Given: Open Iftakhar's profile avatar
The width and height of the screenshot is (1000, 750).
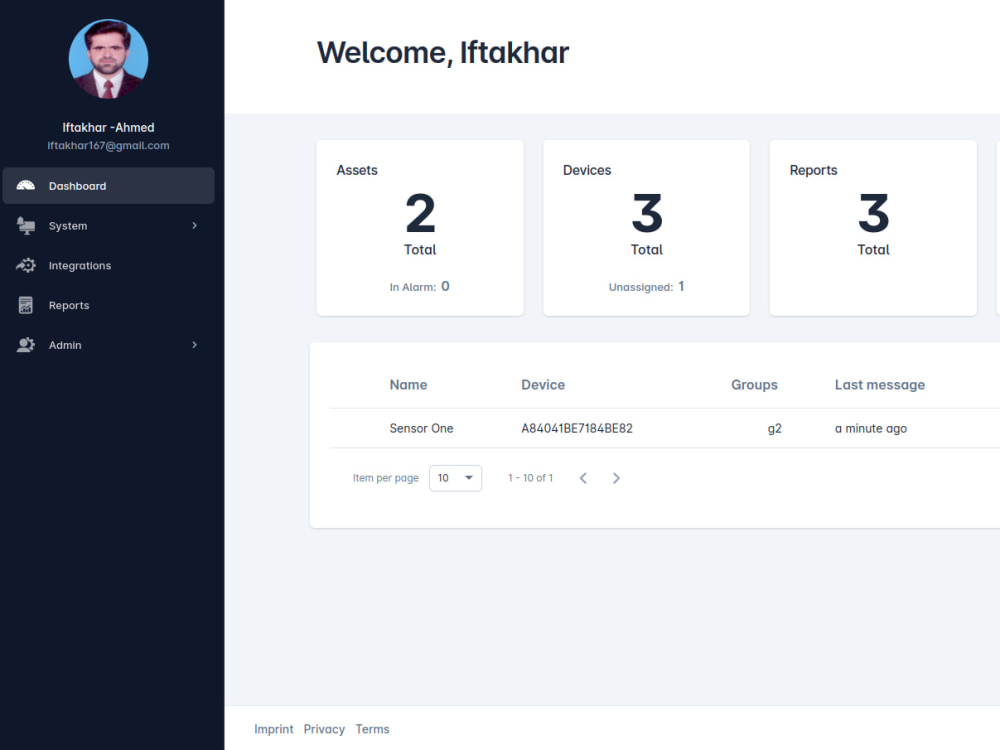Looking at the screenshot, I should click(108, 59).
